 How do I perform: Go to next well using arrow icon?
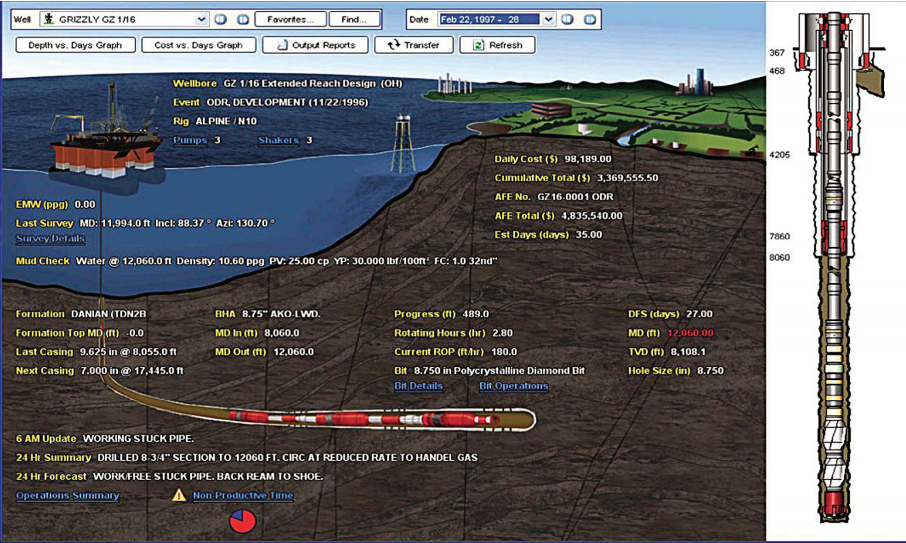[x=242, y=19]
